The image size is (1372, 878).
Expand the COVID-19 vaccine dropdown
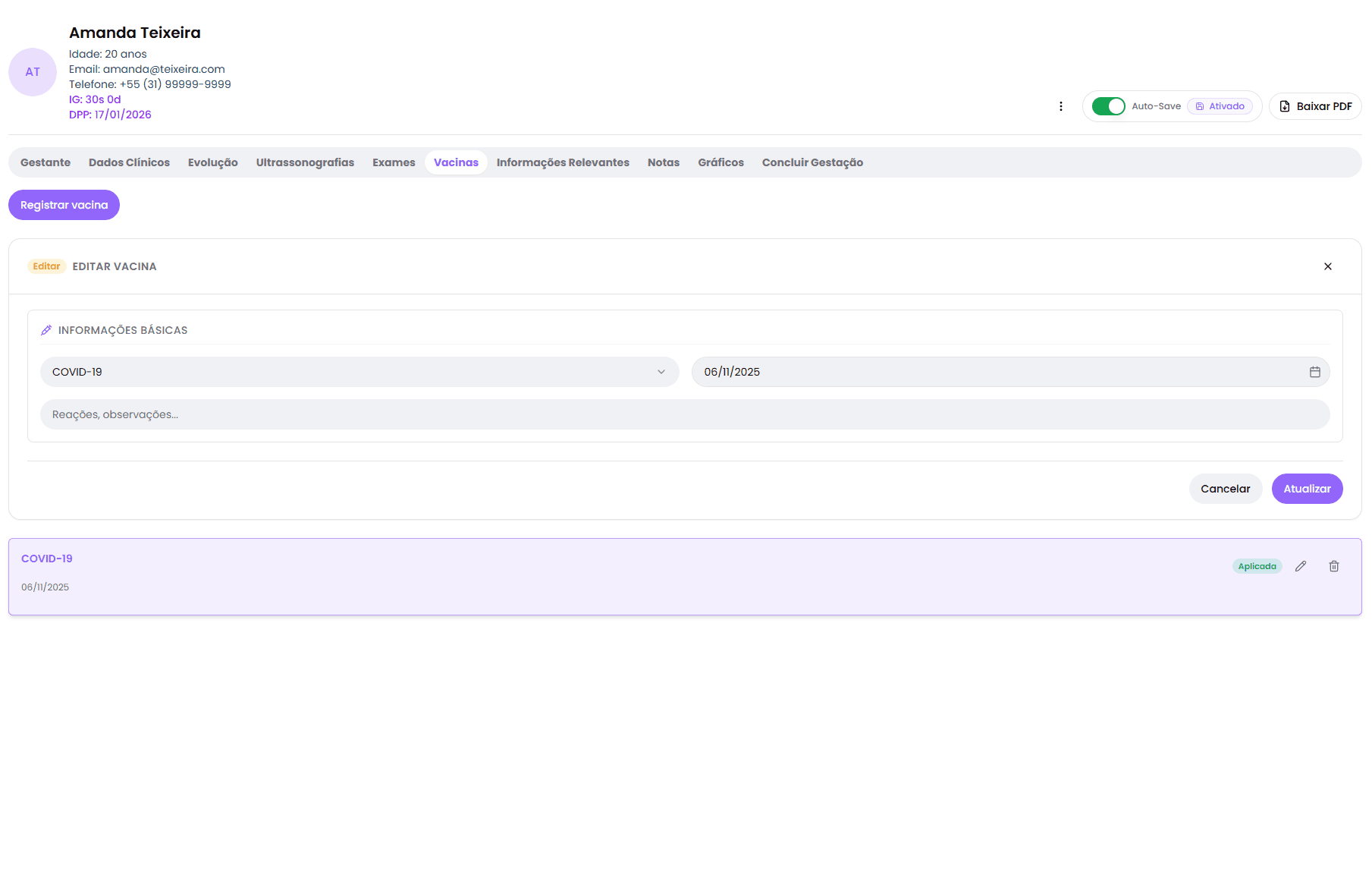pyautogui.click(x=359, y=372)
